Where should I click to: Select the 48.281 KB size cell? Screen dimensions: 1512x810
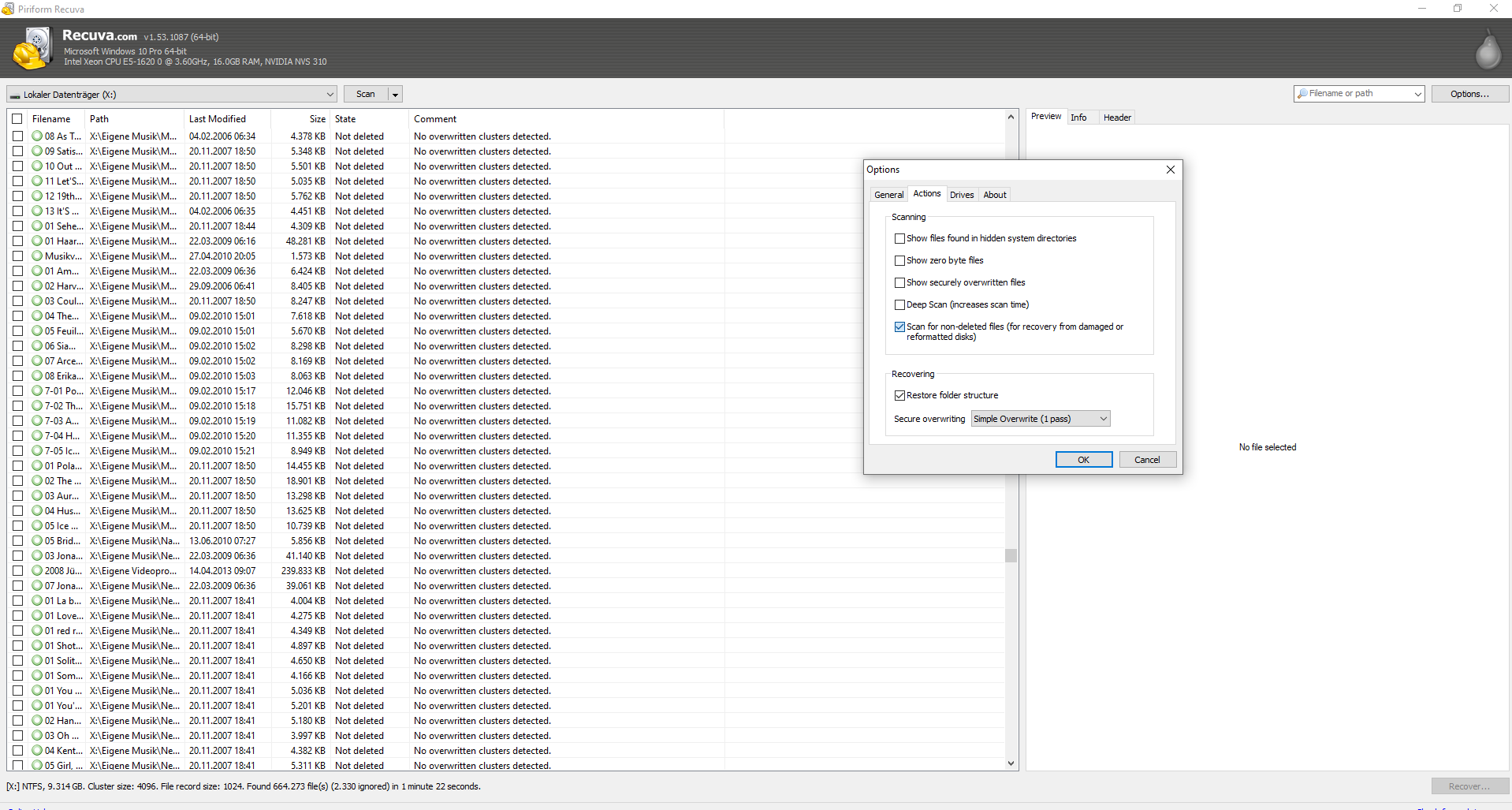305,241
